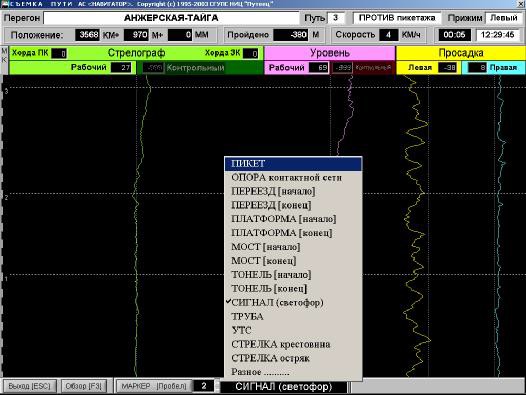
Task: Click the ПРОТИВ пикетажа direction field
Action: [x=397, y=18]
